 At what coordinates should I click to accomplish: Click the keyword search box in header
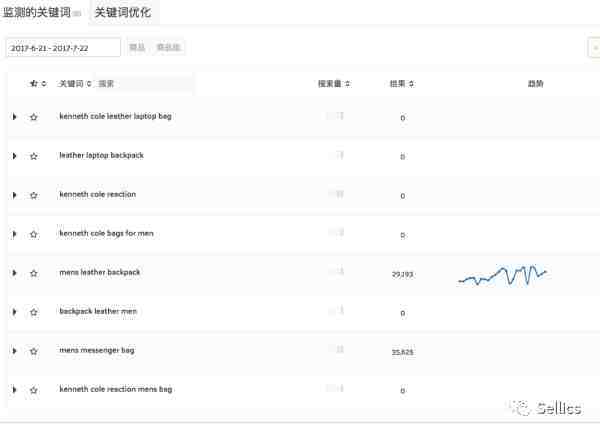(x=144, y=83)
